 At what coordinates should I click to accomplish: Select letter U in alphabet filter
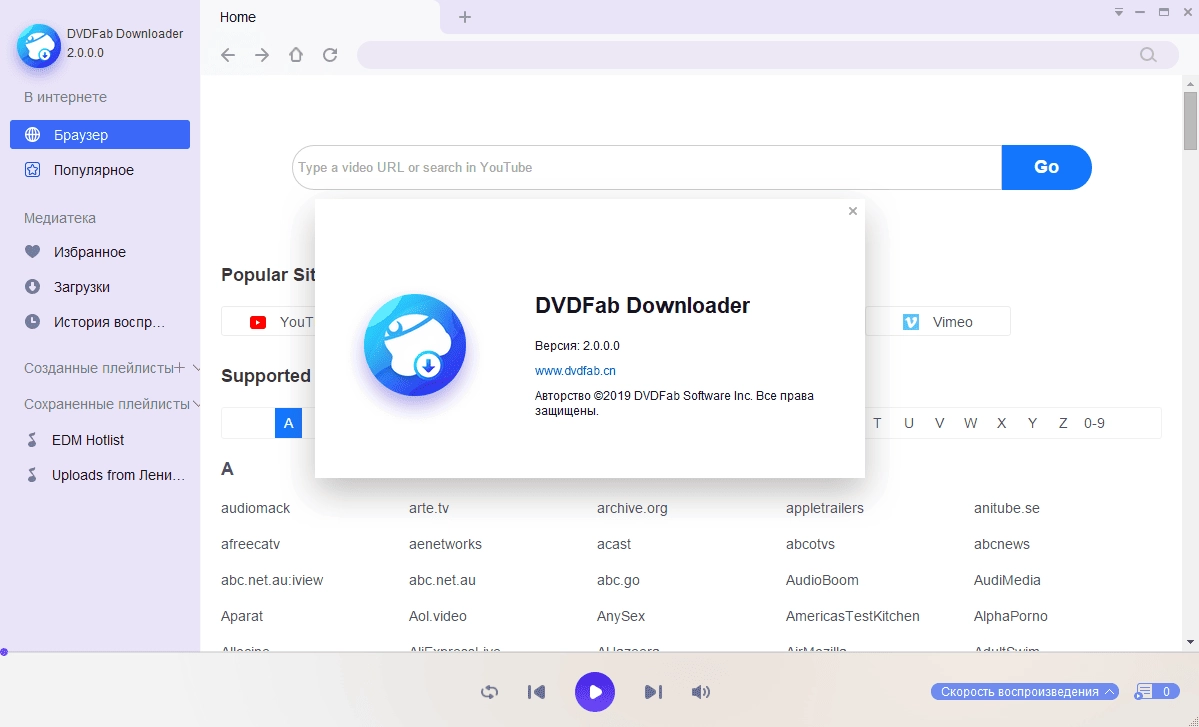click(908, 423)
